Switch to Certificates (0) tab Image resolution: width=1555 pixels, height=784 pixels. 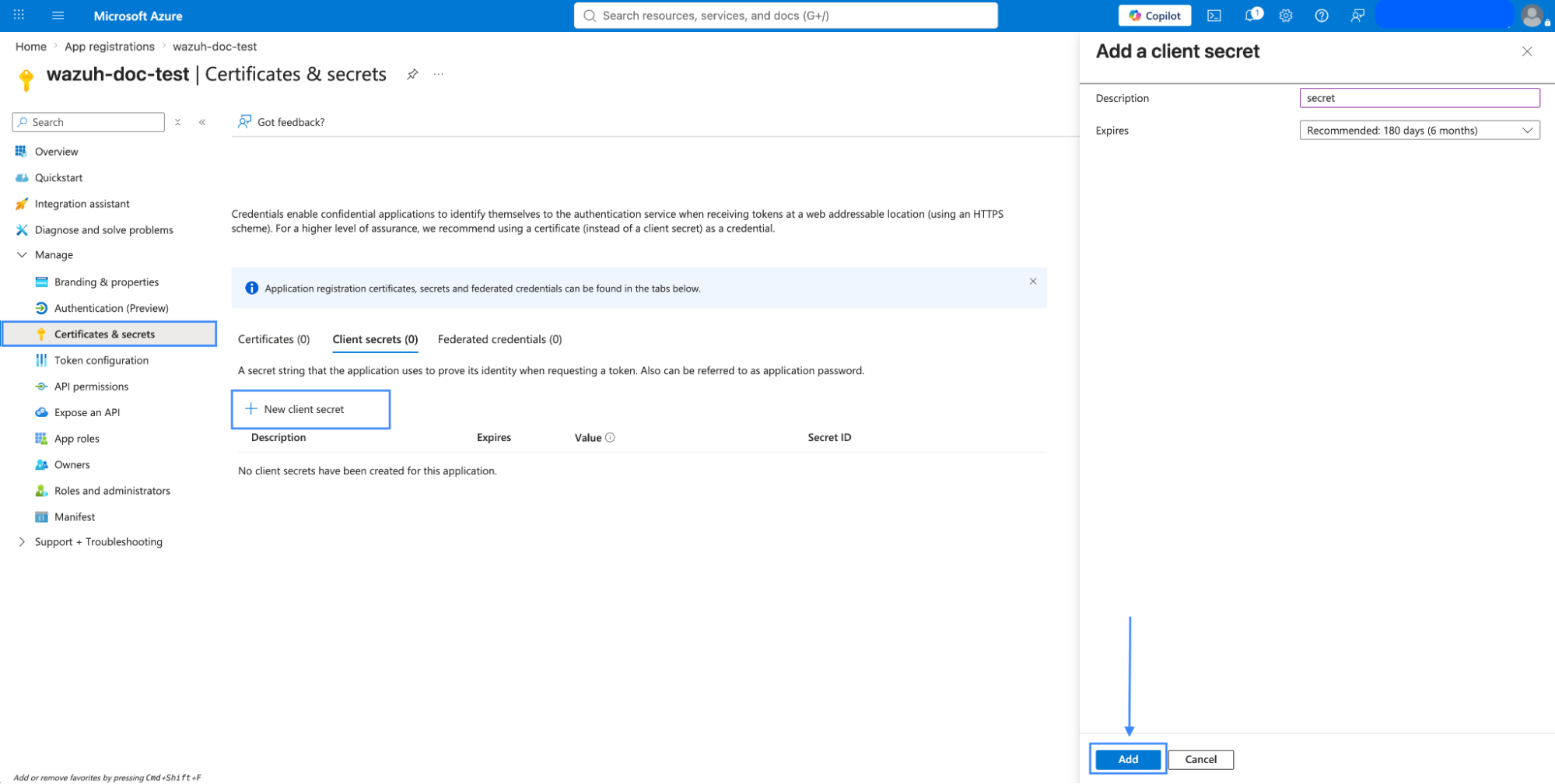[x=274, y=339]
